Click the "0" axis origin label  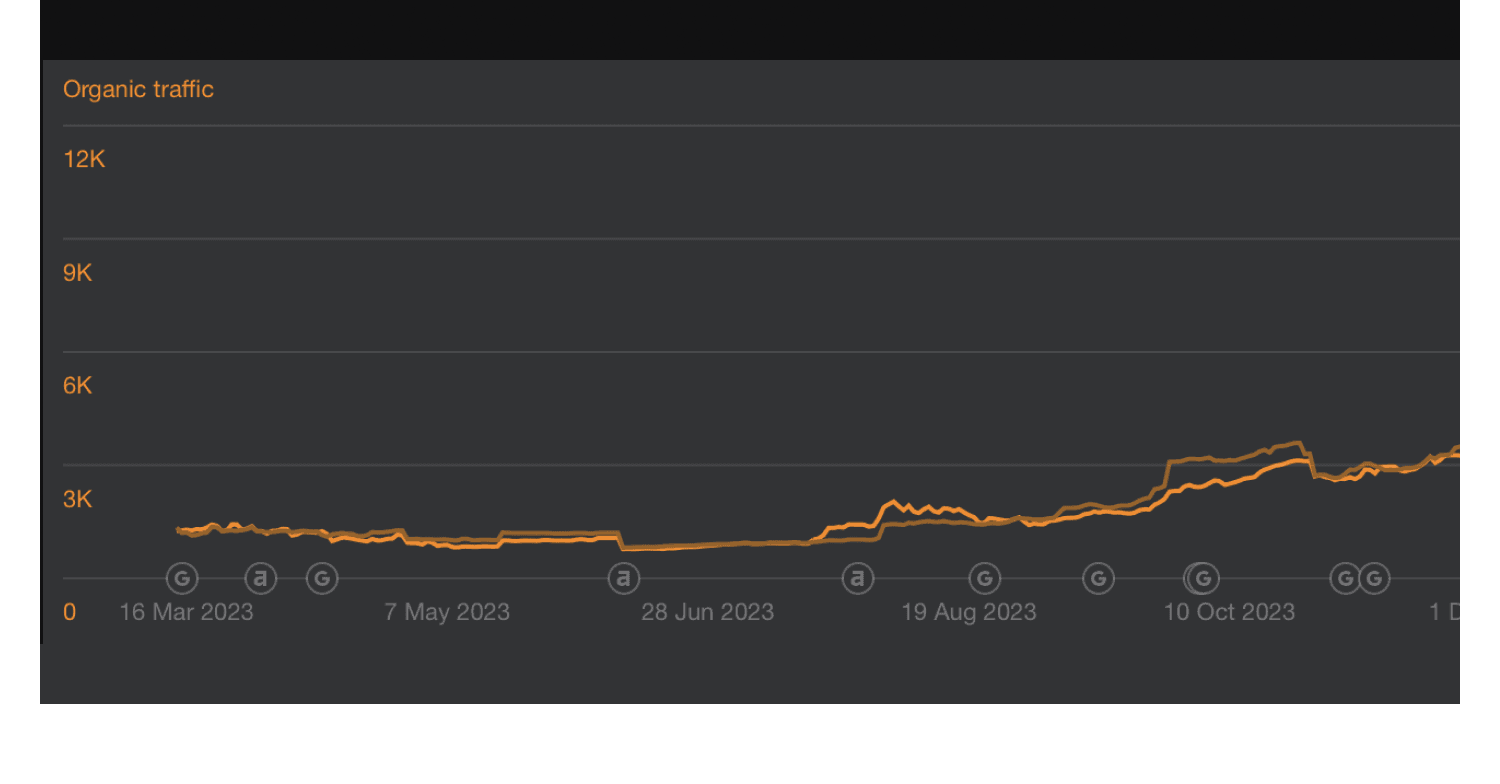(x=69, y=612)
